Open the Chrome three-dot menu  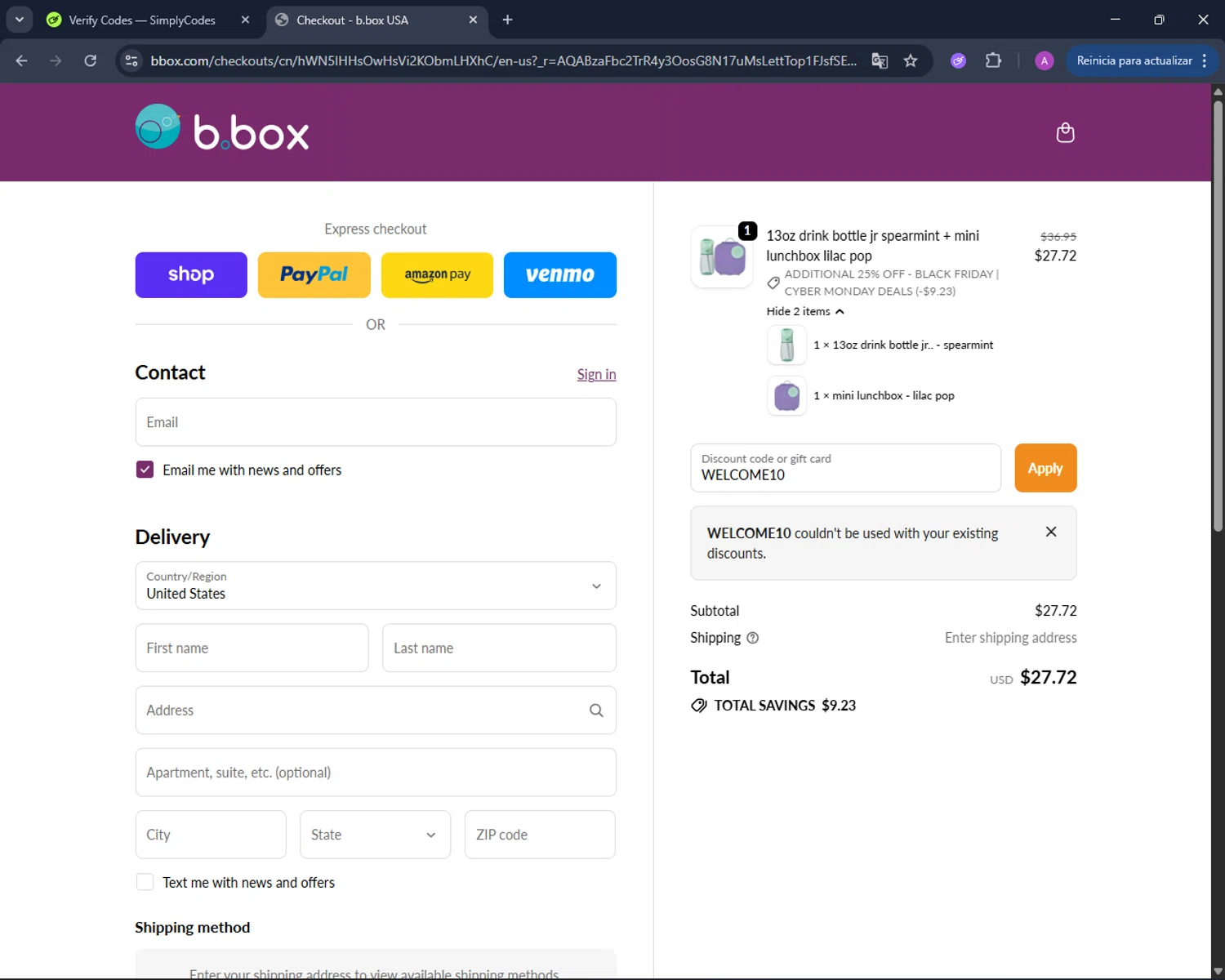(1205, 60)
